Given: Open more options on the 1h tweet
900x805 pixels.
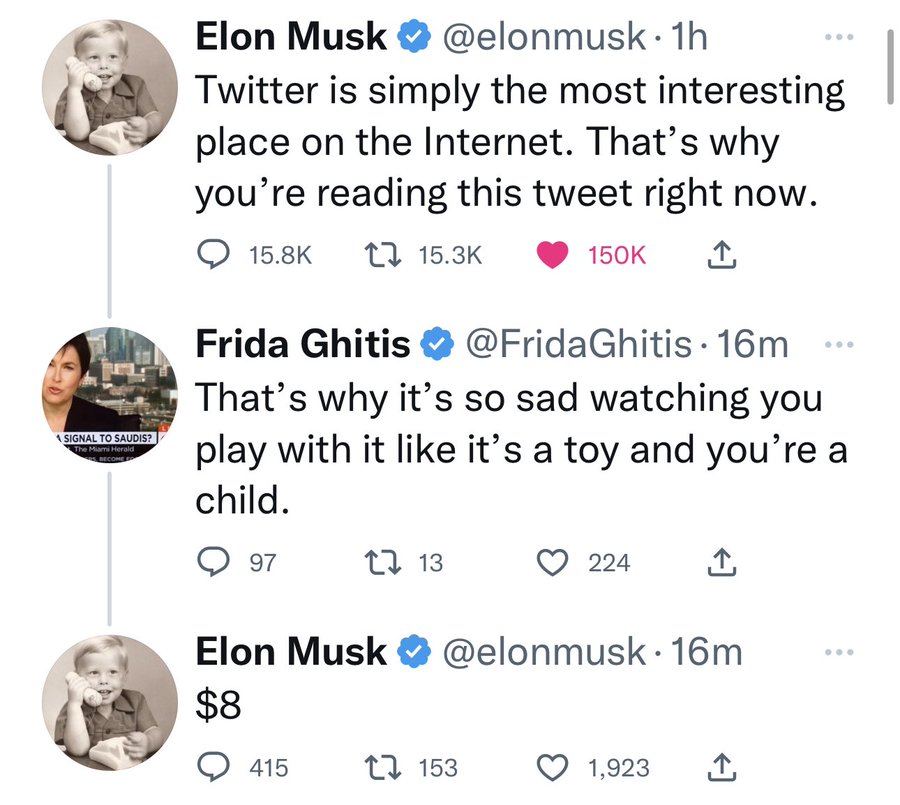Looking at the screenshot, I should tap(839, 37).
